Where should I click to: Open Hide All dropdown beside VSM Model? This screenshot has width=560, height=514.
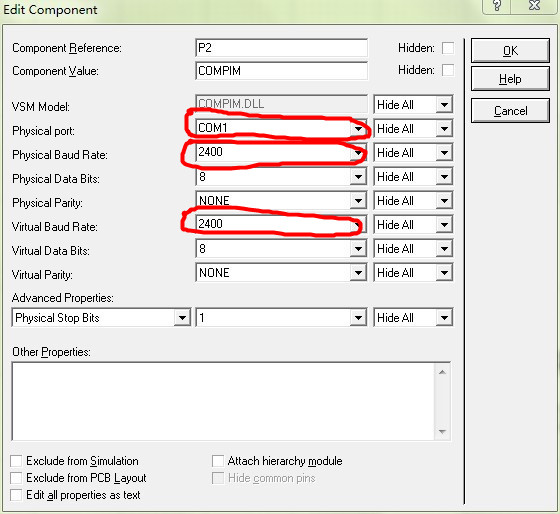pos(444,105)
